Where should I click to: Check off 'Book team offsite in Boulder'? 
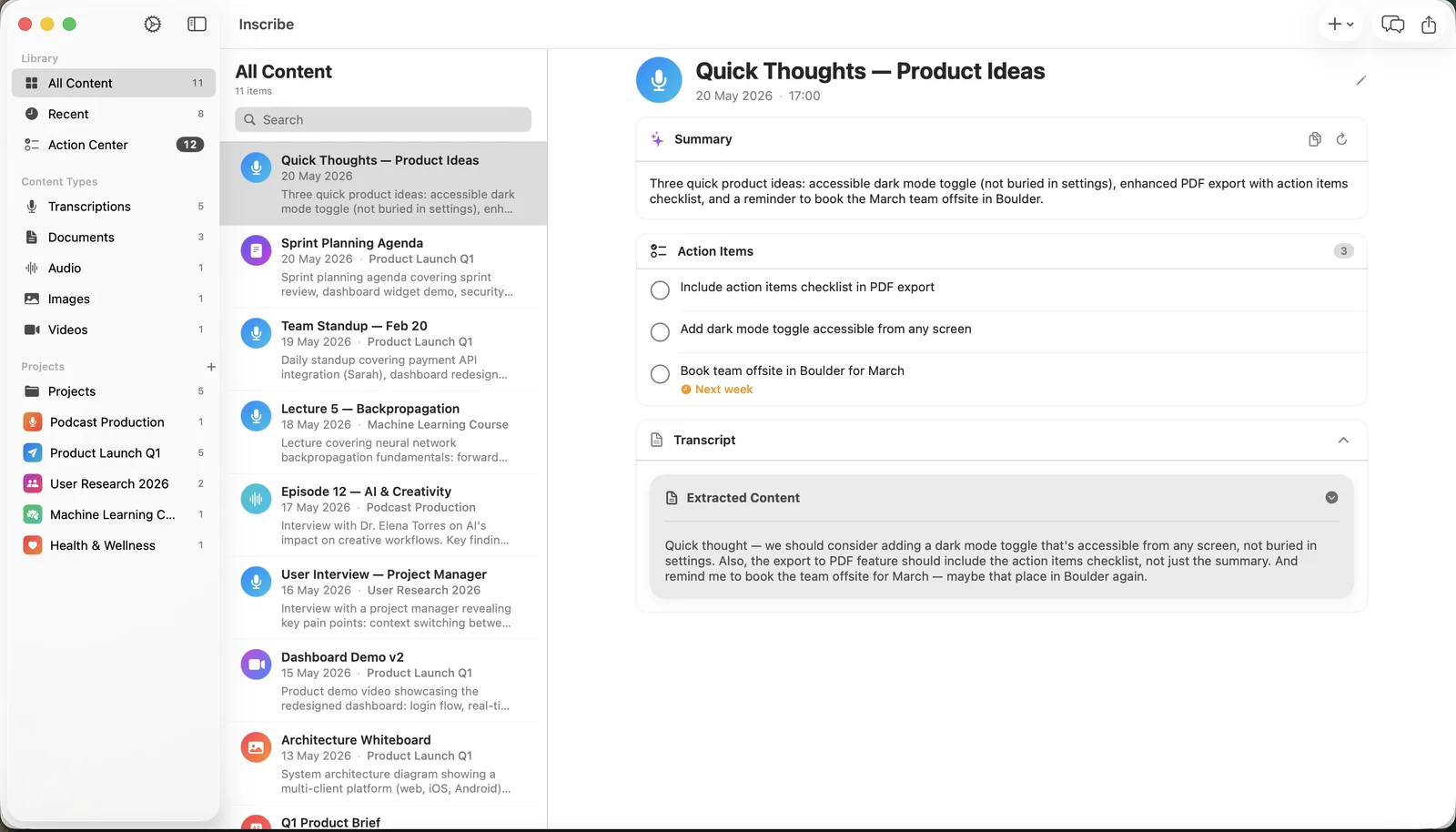[660, 374]
